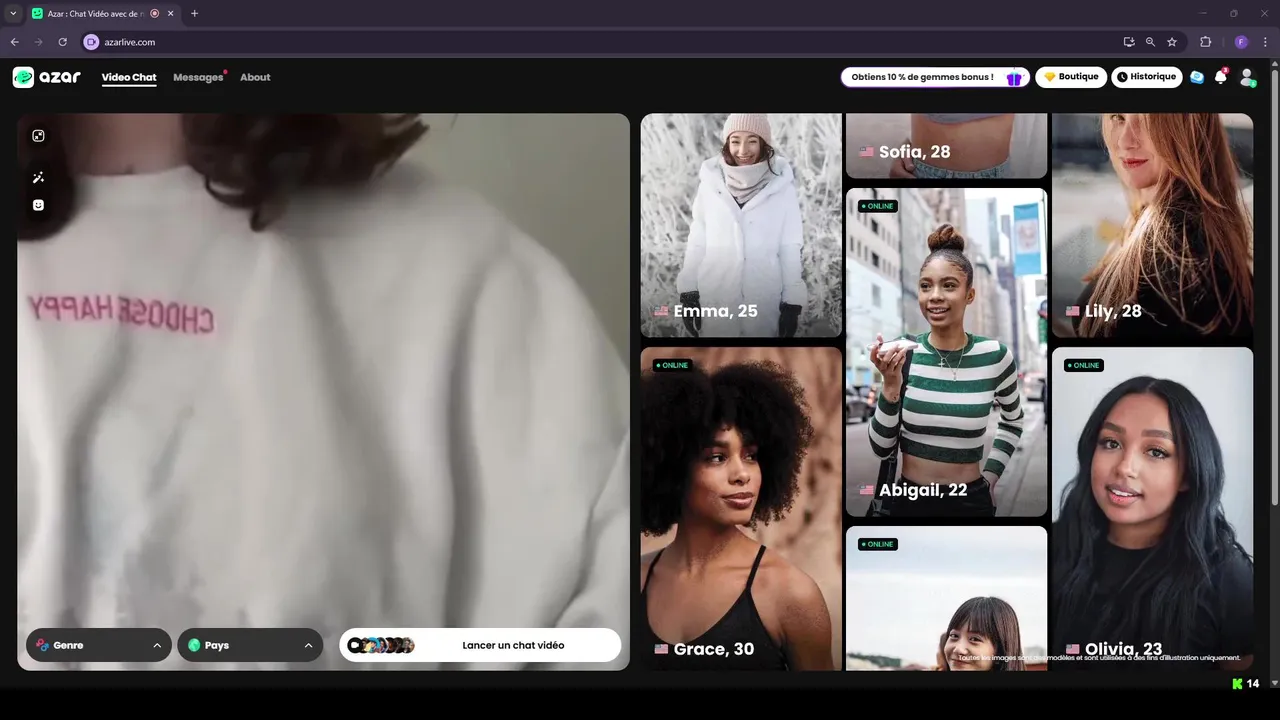Image resolution: width=1280 pixels, height=720 pixels.
Task: Bookmark this page with the star
Action: click(1172, 42)
